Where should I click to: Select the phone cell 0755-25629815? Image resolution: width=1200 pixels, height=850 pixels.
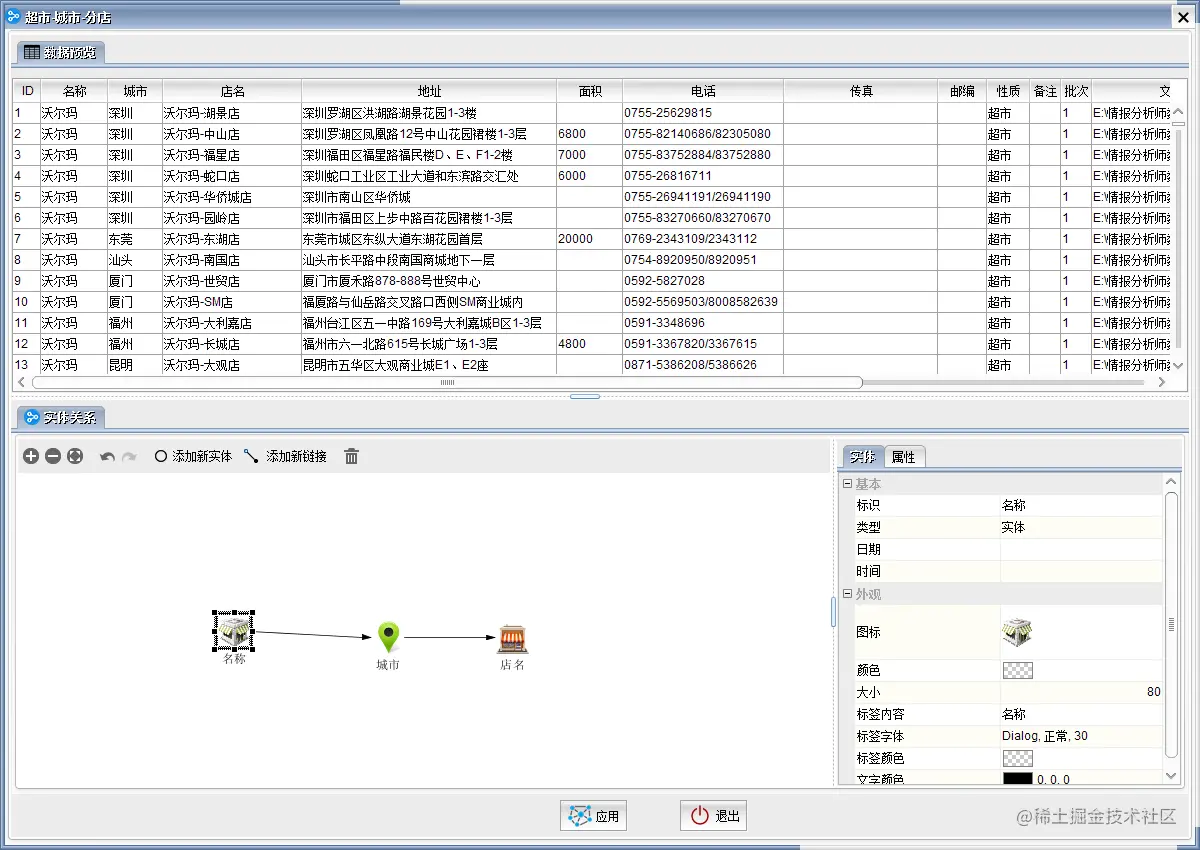click(703, 113)
